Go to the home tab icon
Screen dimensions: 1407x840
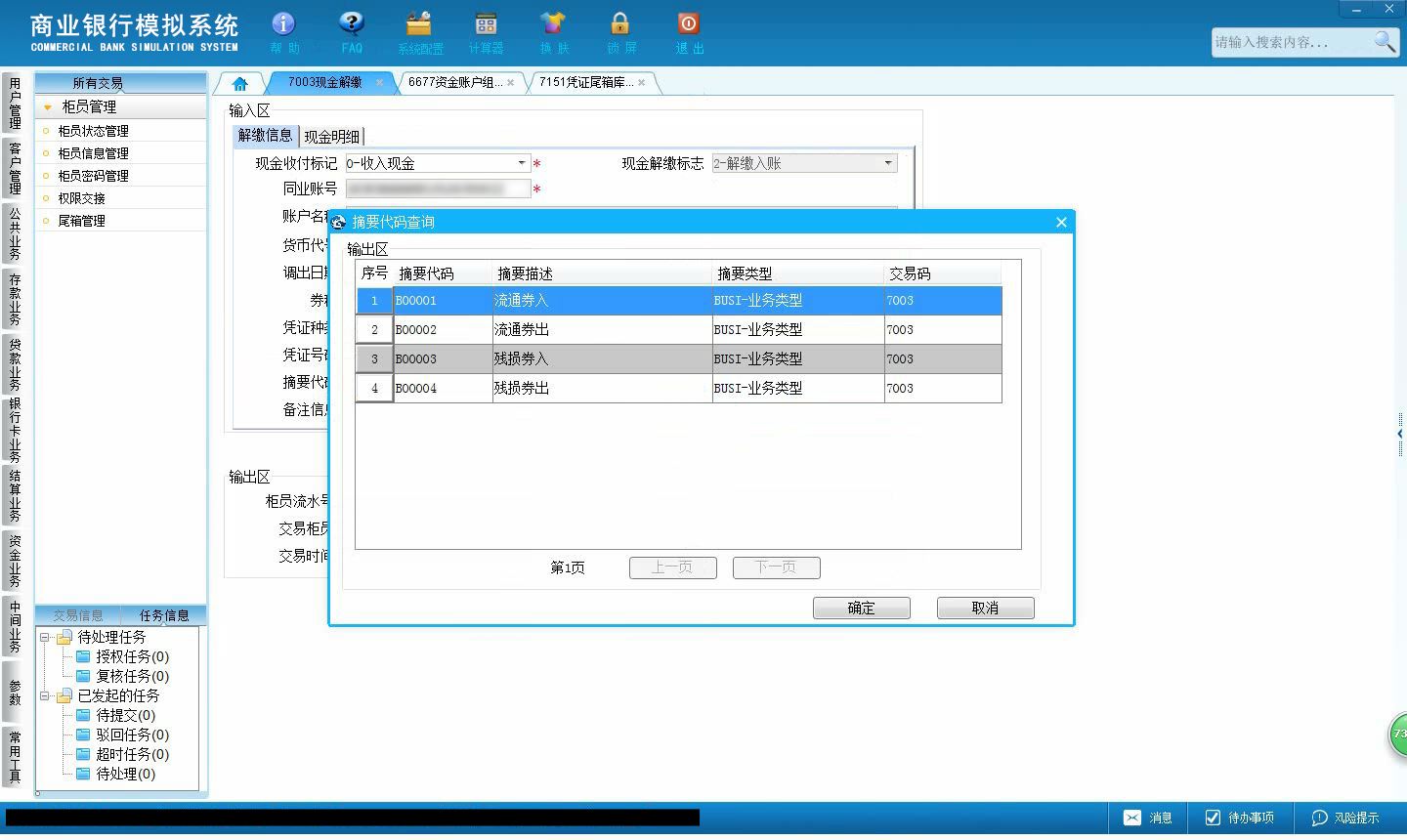pos(239,83)
